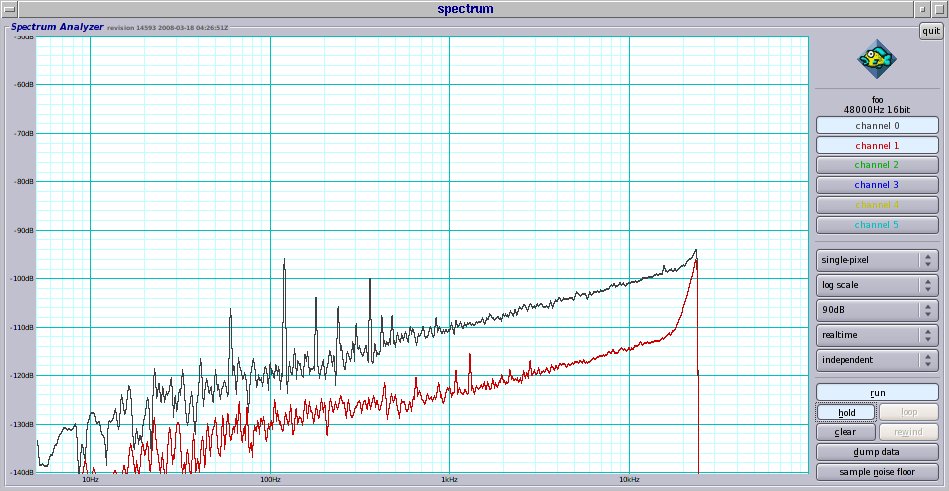Image resolution: width=949 pixels, height=491 pixels.
Task: Toggle channel 0 display
Action: (877, 126)
